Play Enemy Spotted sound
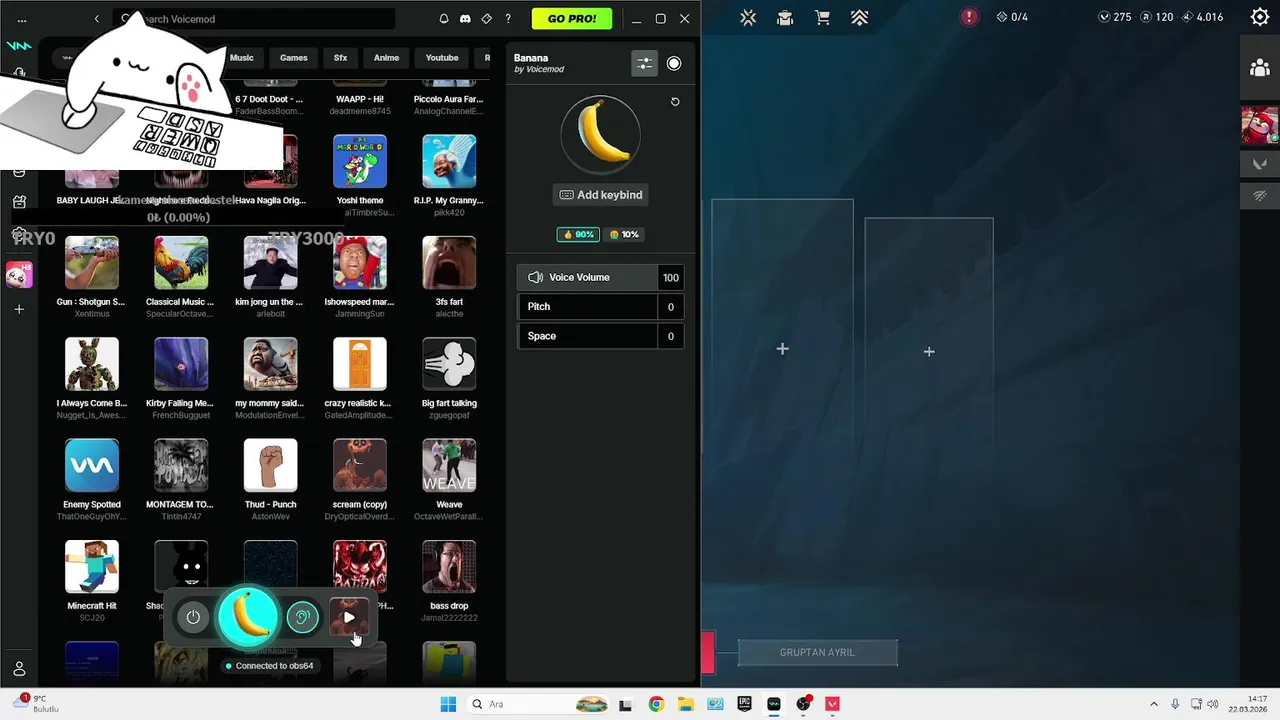 91,465
